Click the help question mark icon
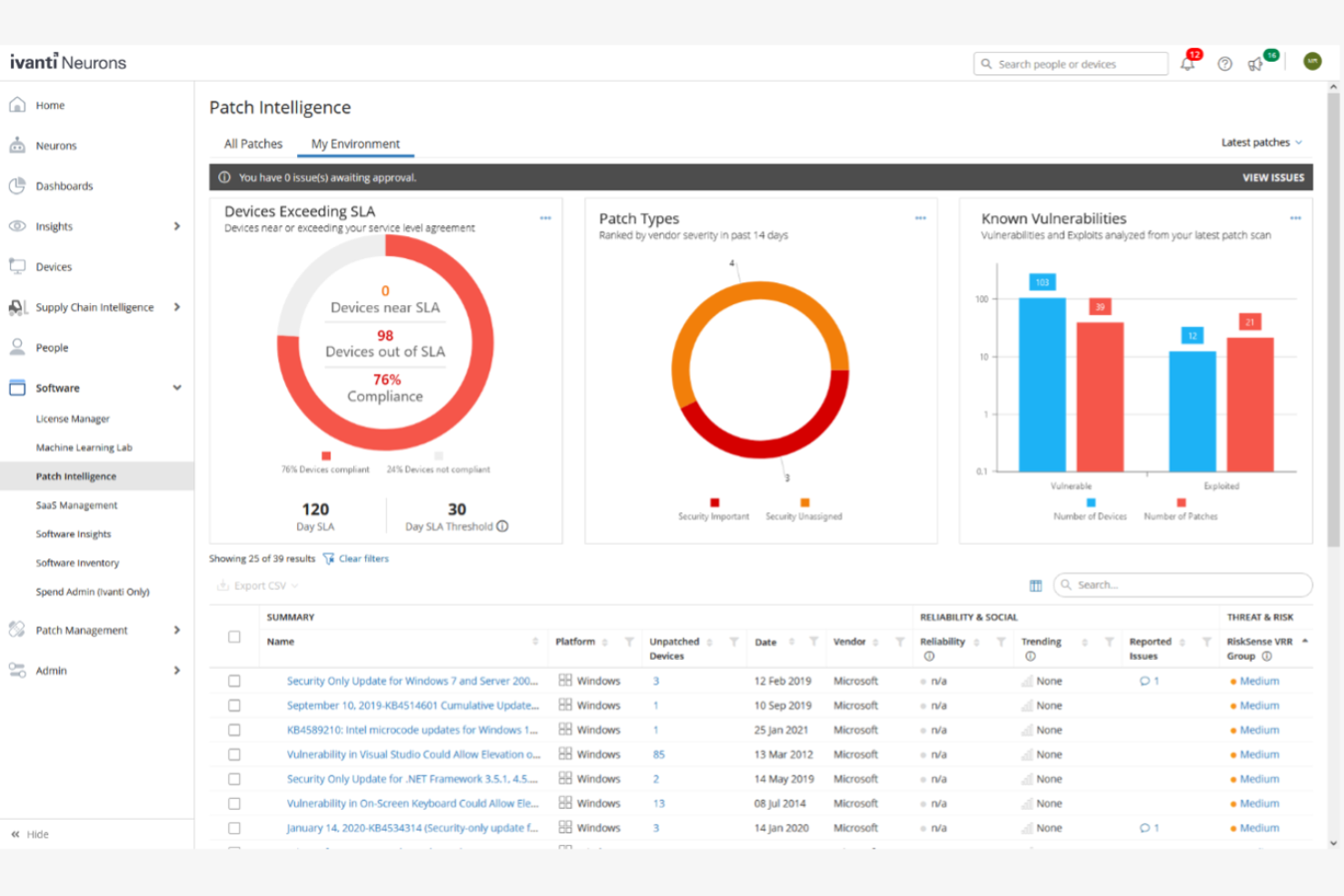Viewport: 1344px width, 896px height. (1224, 64)
